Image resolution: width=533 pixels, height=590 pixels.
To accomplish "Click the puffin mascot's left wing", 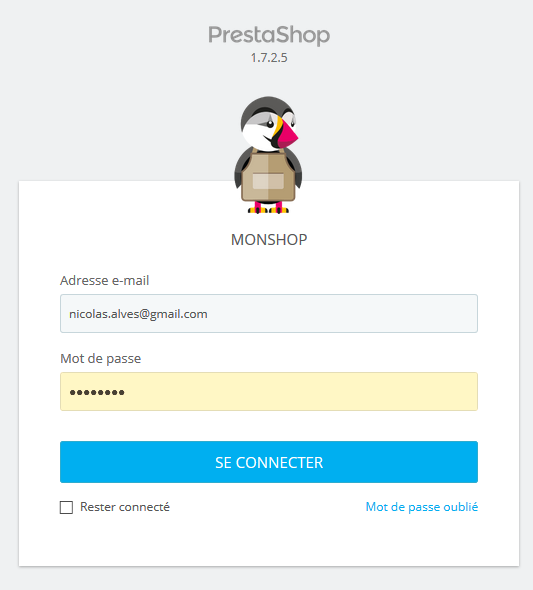I will coord(241,167).
